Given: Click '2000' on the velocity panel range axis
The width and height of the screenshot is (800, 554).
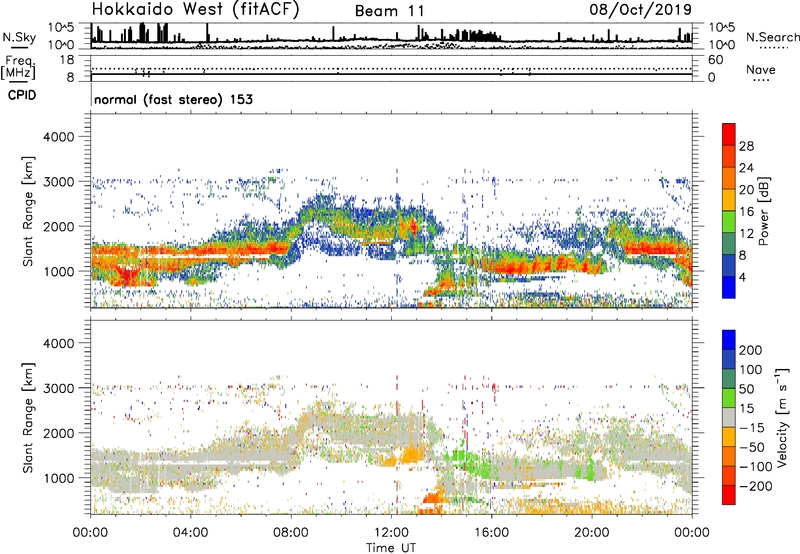Looking at the screenshot, I should click(x=58, y=433).
